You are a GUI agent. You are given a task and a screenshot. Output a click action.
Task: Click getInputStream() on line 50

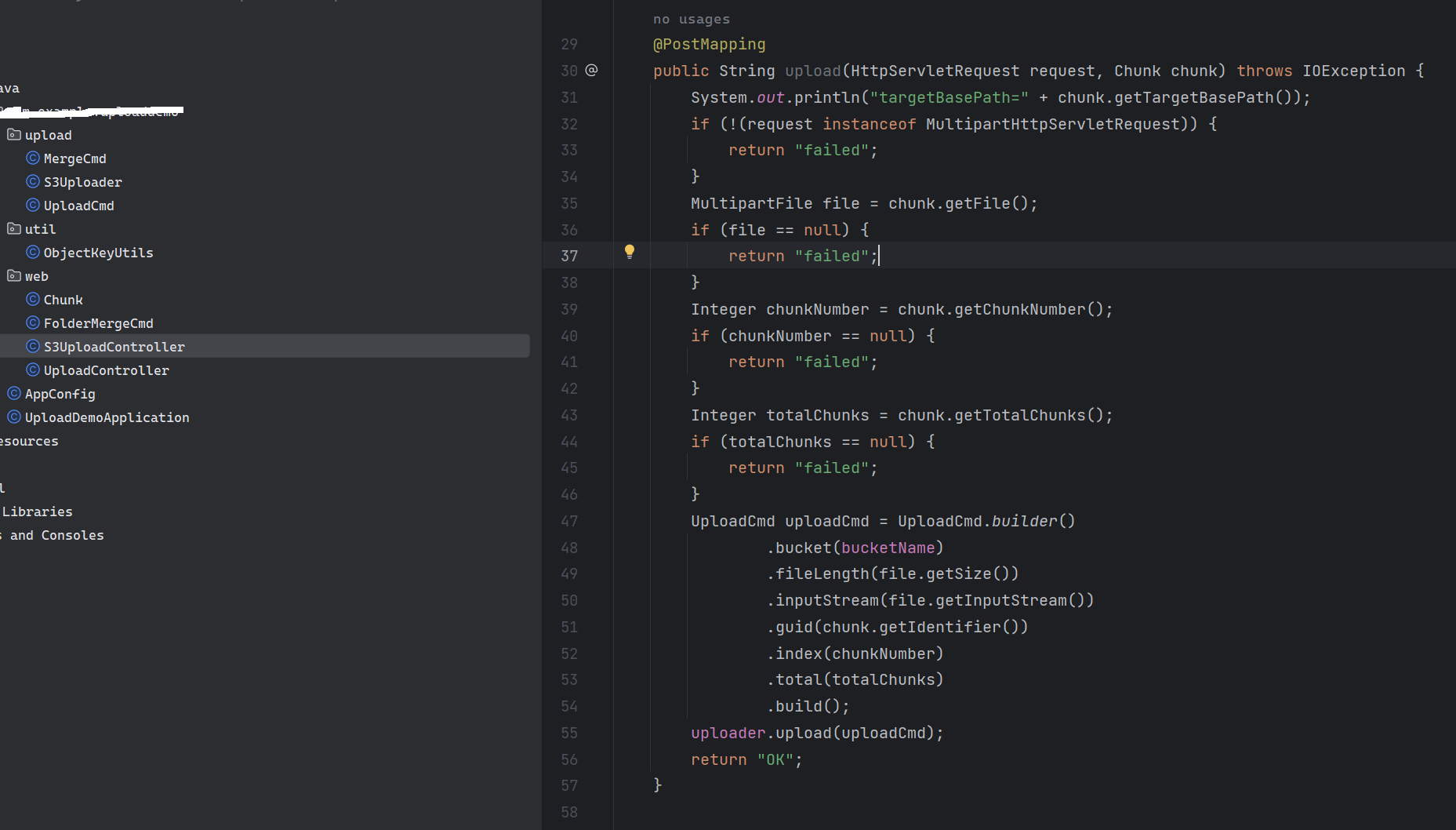click(x=1011, y=600)
